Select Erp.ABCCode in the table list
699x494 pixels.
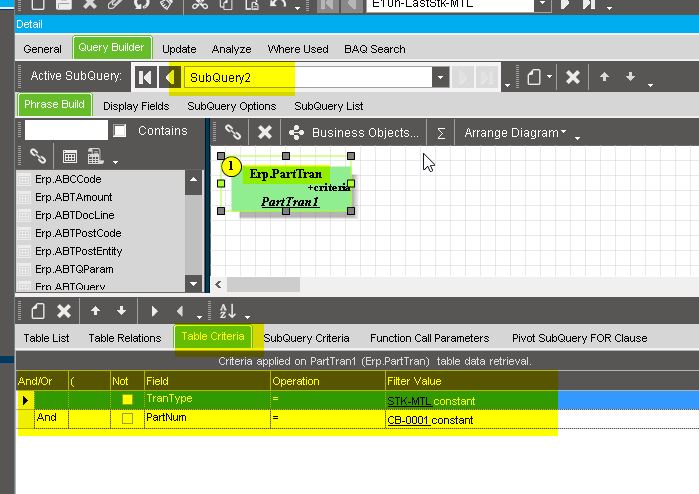pos(68,179)
